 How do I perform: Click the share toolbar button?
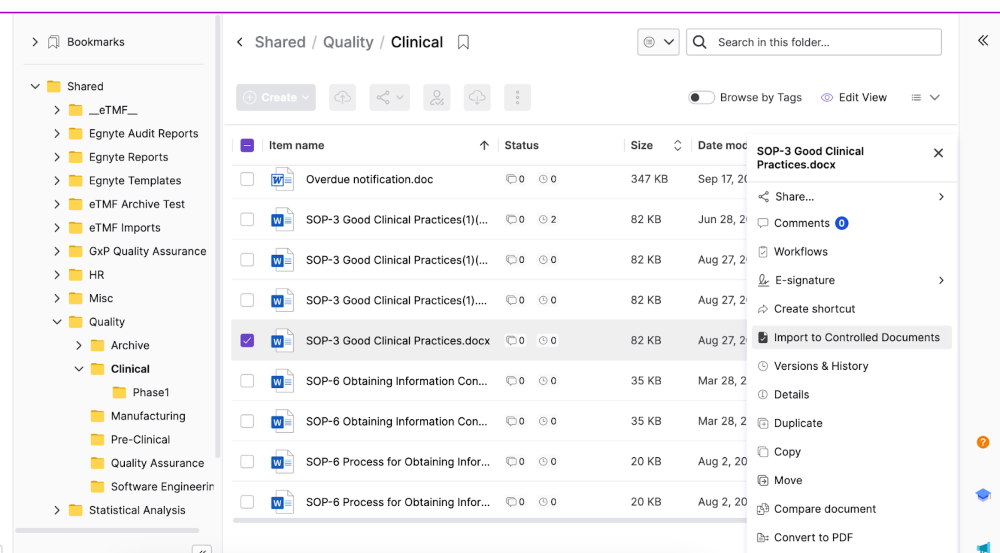390,98
